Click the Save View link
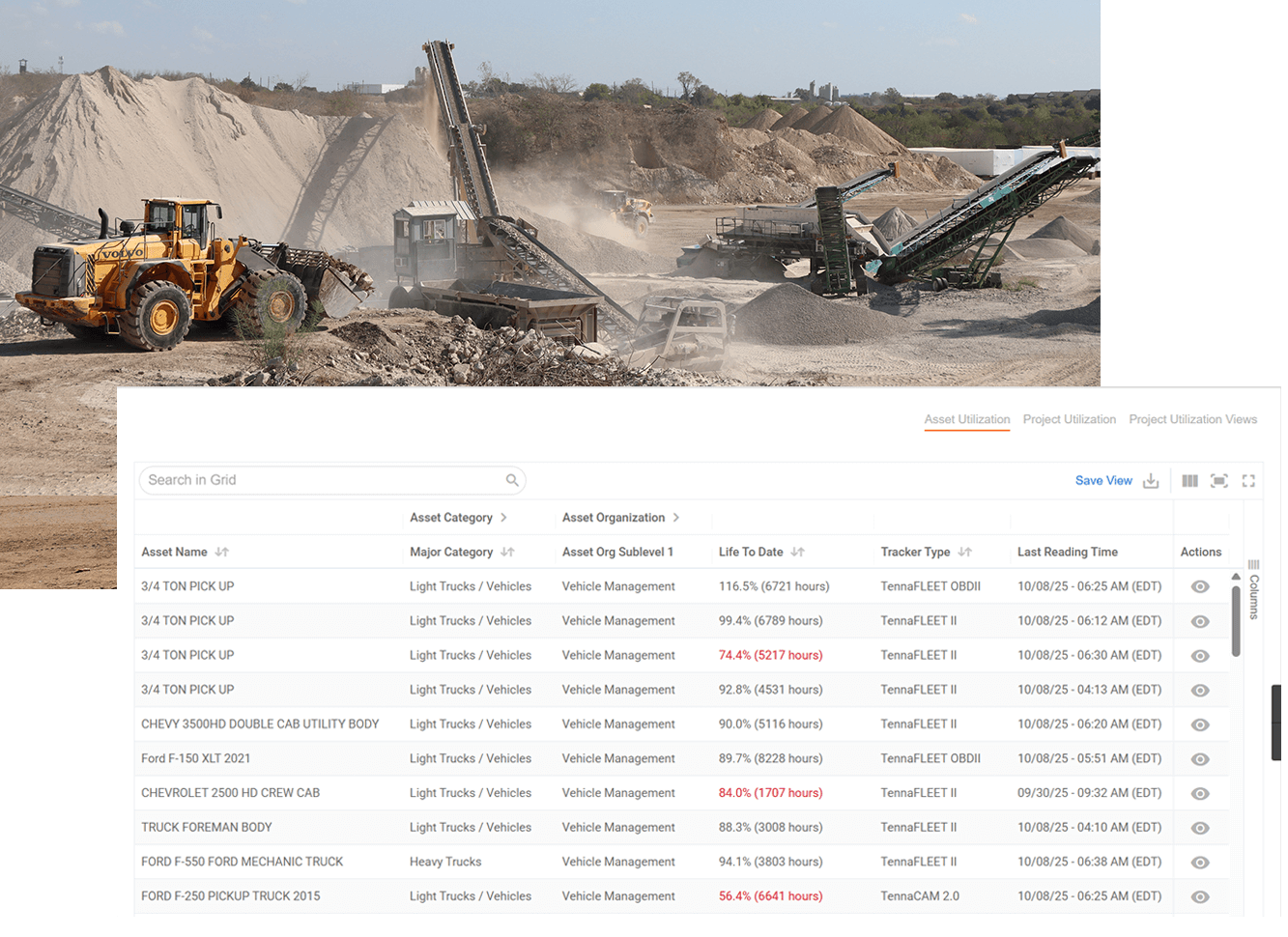The width and height of the screenshot is (1288, 937). [1103, 480]
